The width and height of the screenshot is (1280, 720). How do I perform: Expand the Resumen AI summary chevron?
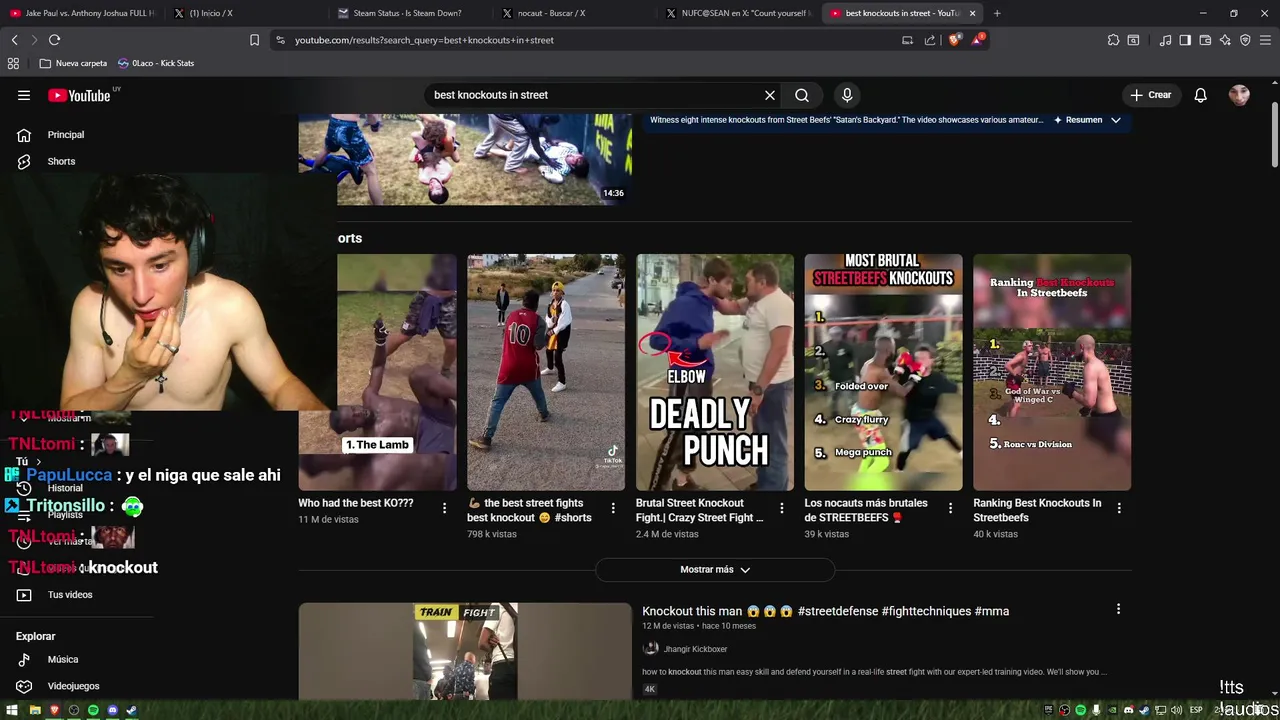[1115, 120]
